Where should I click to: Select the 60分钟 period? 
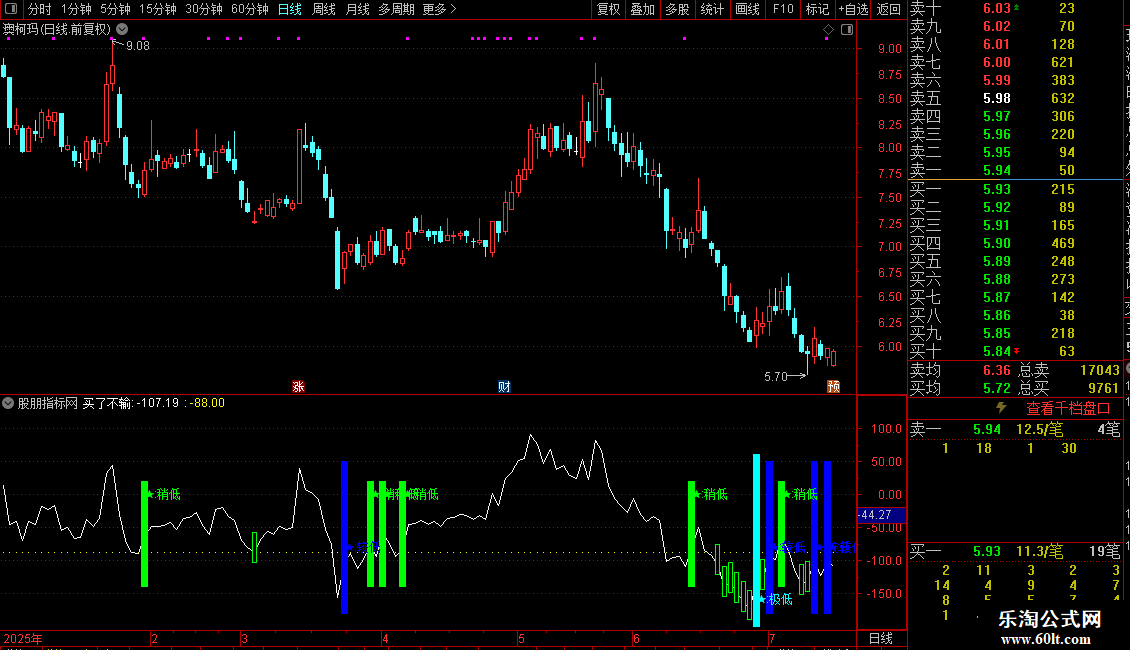click(x=249, y=9)
